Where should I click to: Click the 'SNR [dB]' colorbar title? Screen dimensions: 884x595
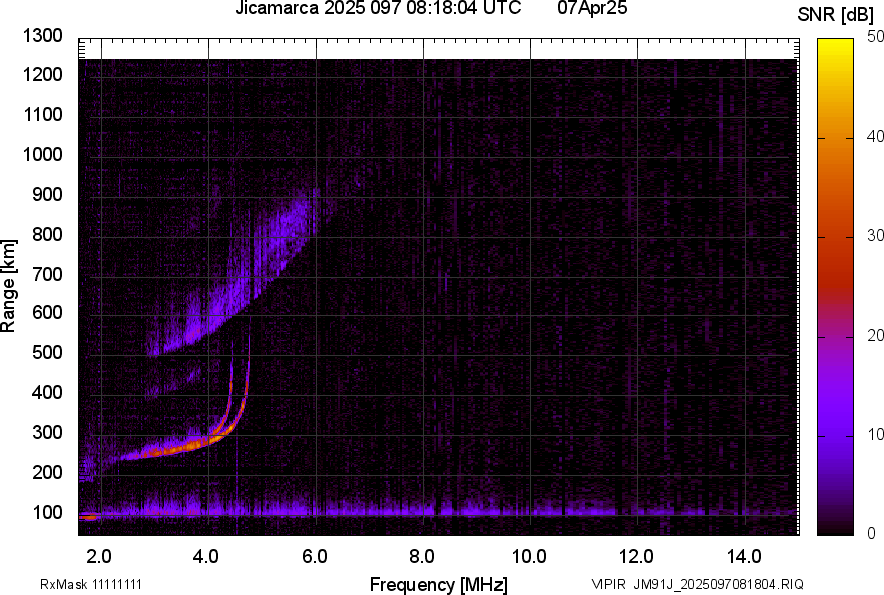[835, 15]
